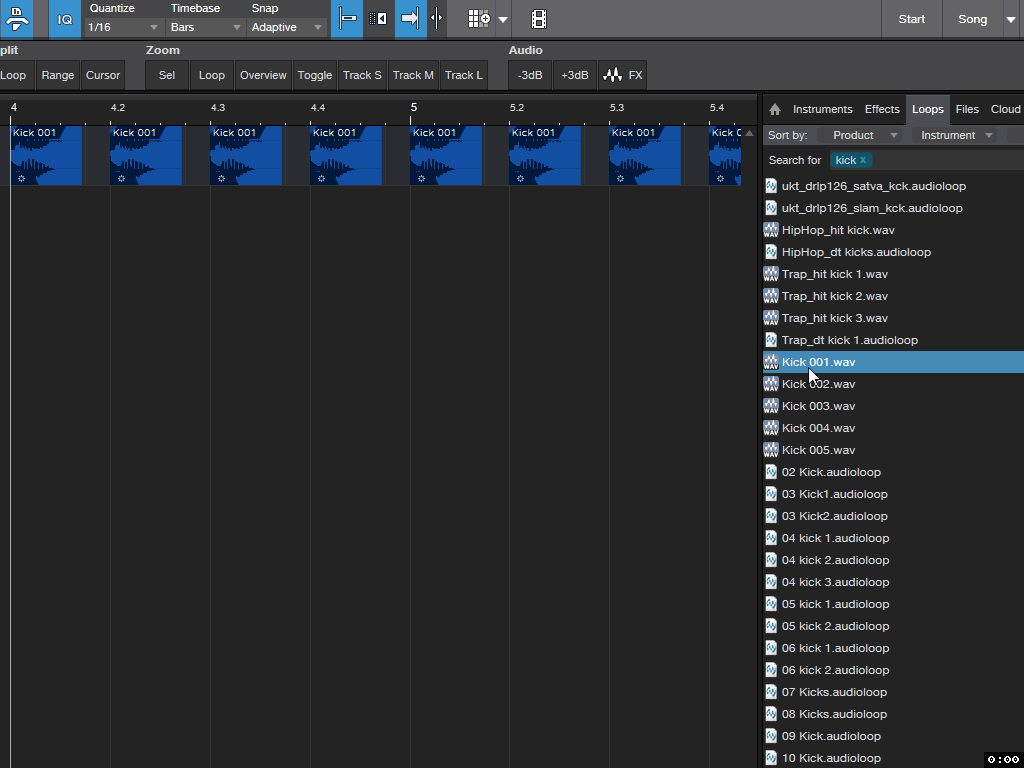Set track height with Track M
The width and height of the screenshot is (1024, 768).
pyautogui.click(x=413, y=75)
